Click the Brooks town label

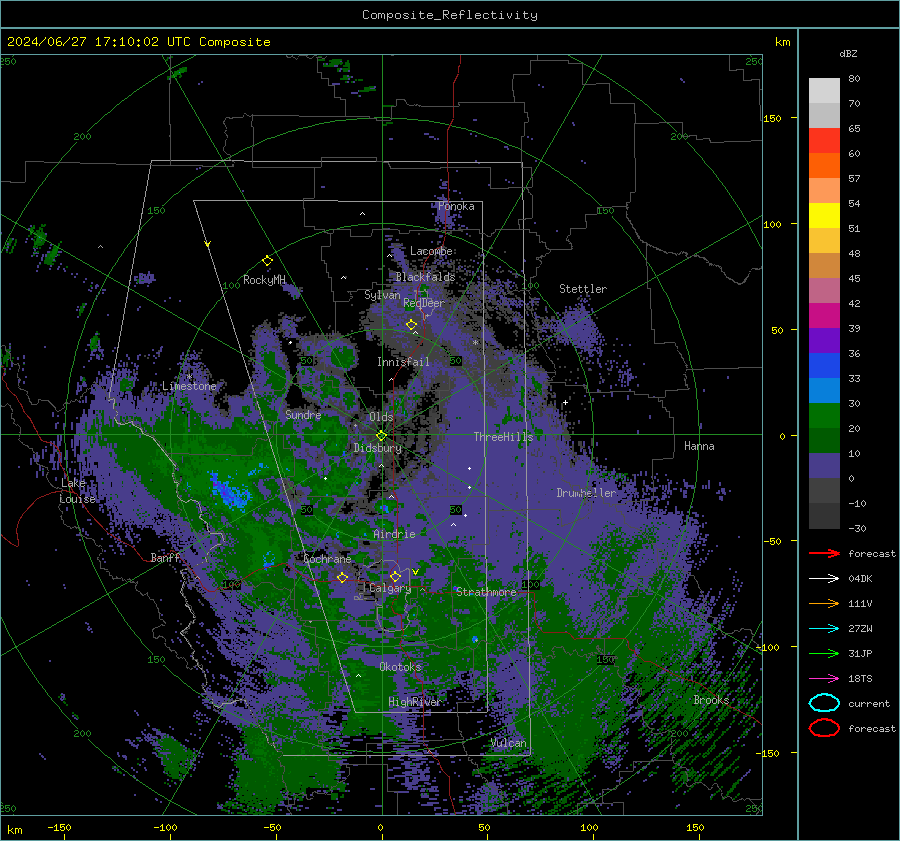coord(711,700)
